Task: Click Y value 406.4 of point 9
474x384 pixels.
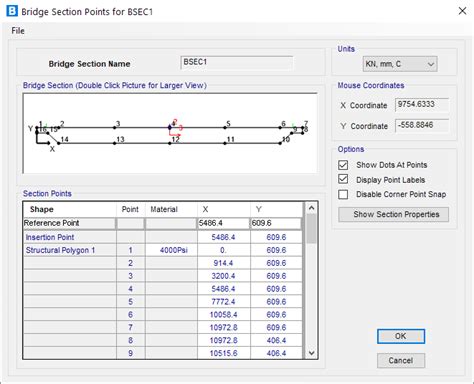Action: click(276, 353)
